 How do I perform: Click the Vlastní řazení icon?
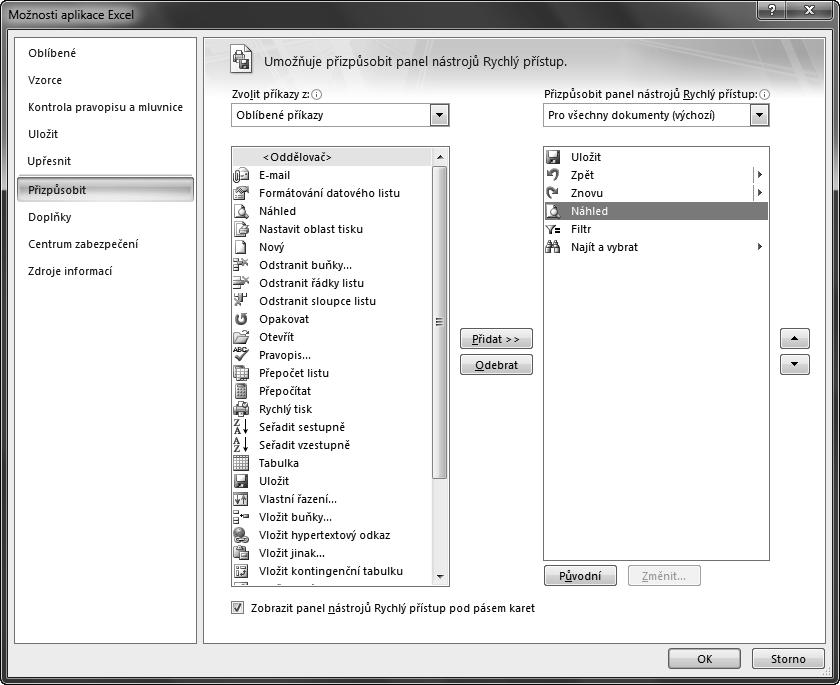point(241,499)
